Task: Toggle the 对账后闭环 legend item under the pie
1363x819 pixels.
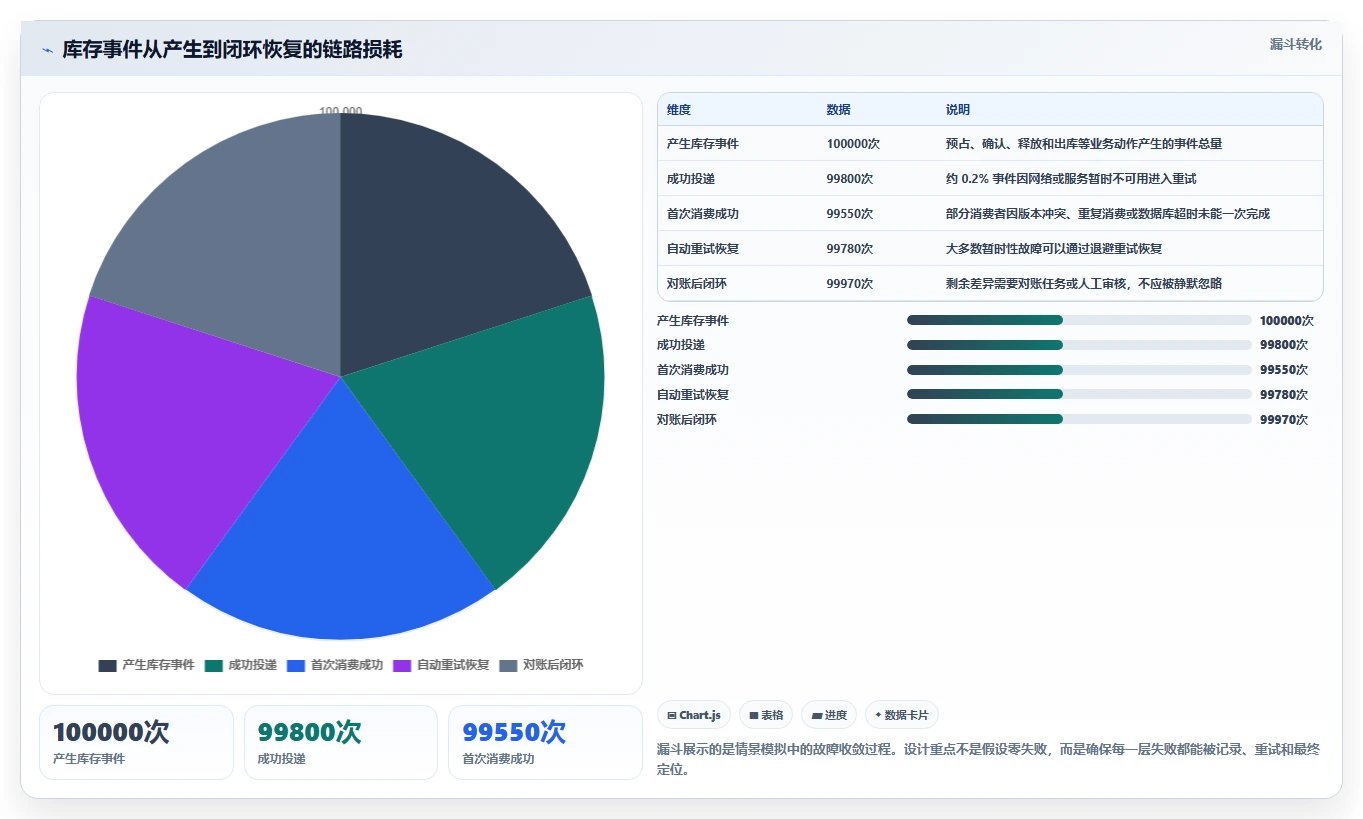Action: tap(541, 665)
